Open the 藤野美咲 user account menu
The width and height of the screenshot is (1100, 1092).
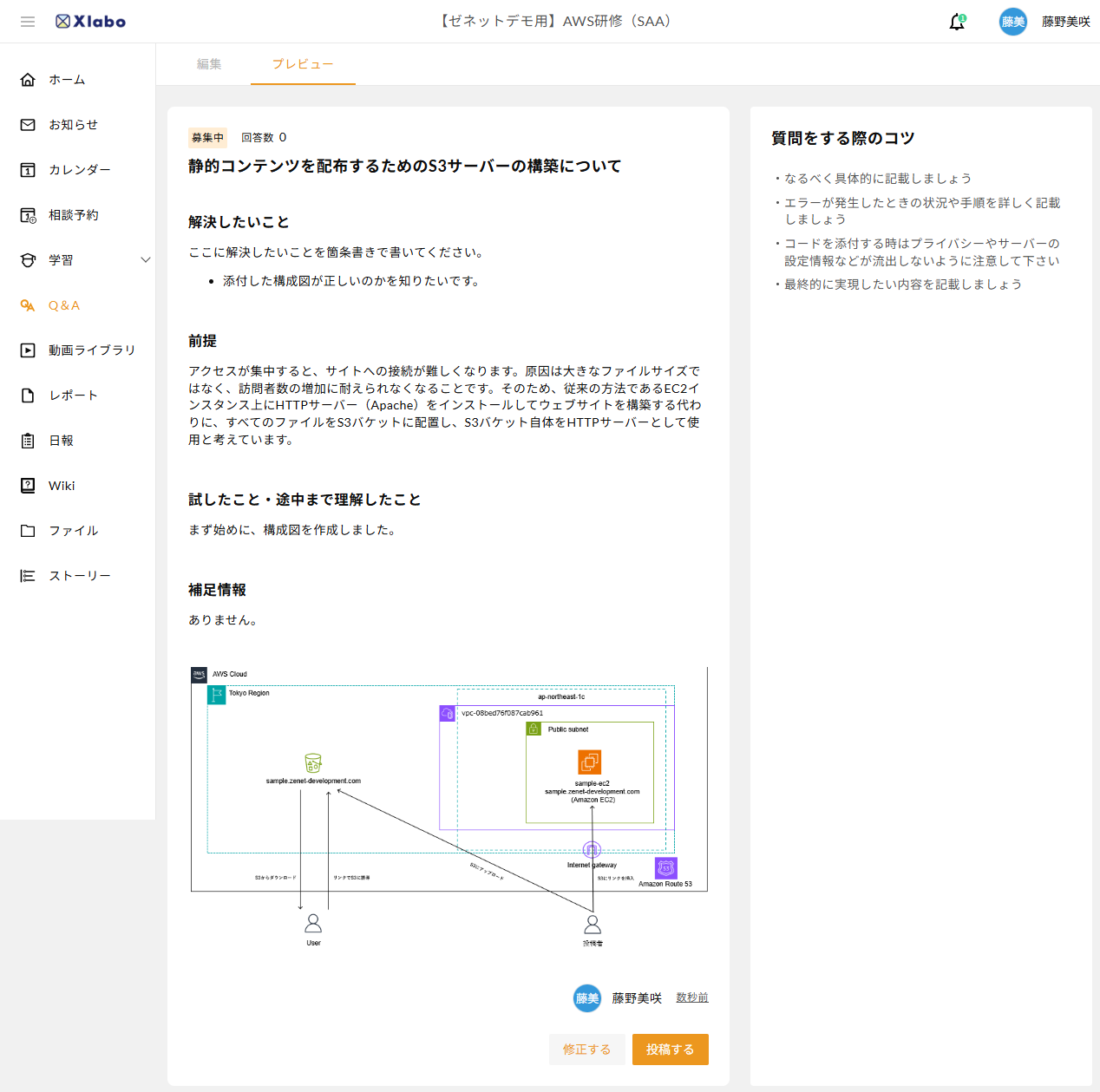coord(1045,22)
